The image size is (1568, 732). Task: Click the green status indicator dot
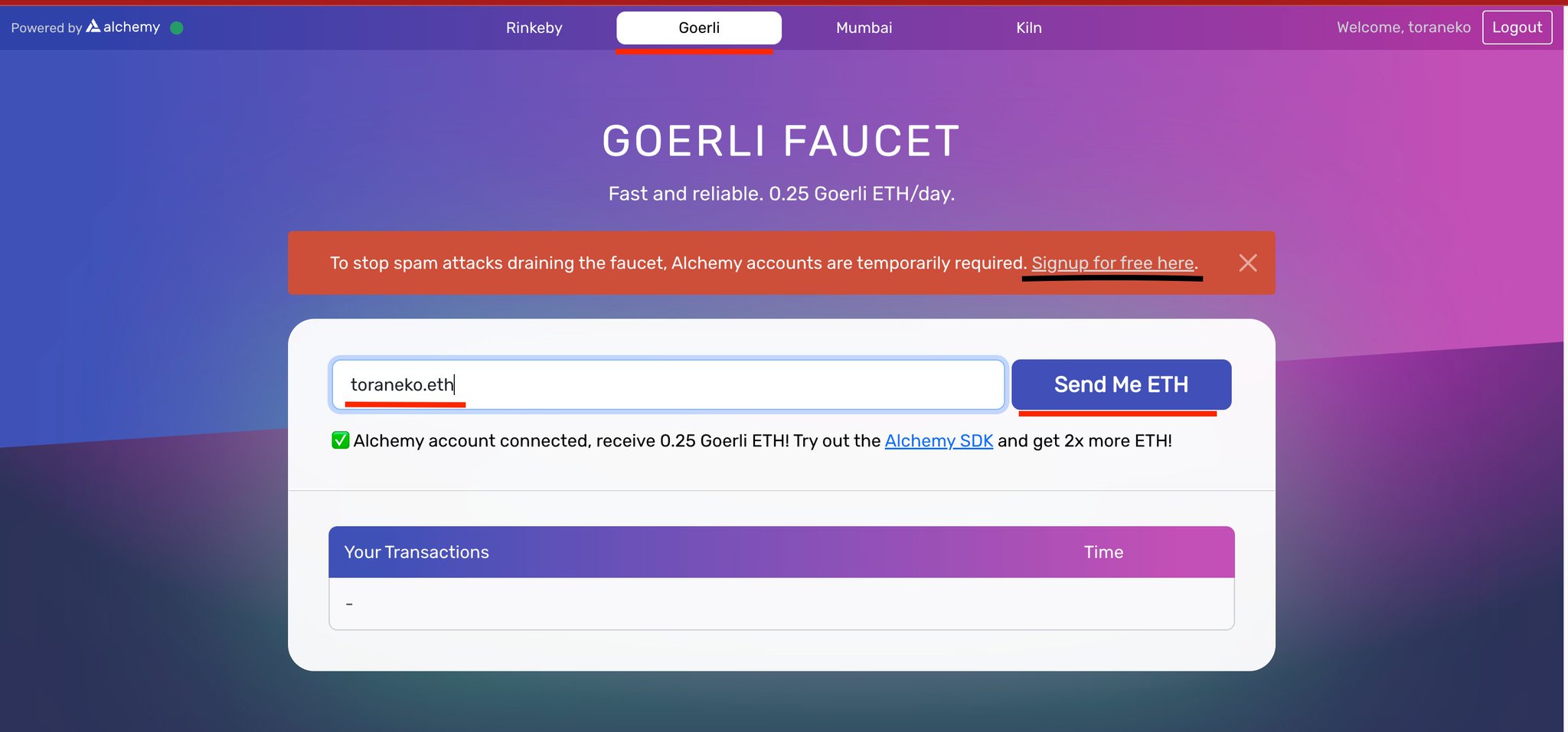[177, 28]
